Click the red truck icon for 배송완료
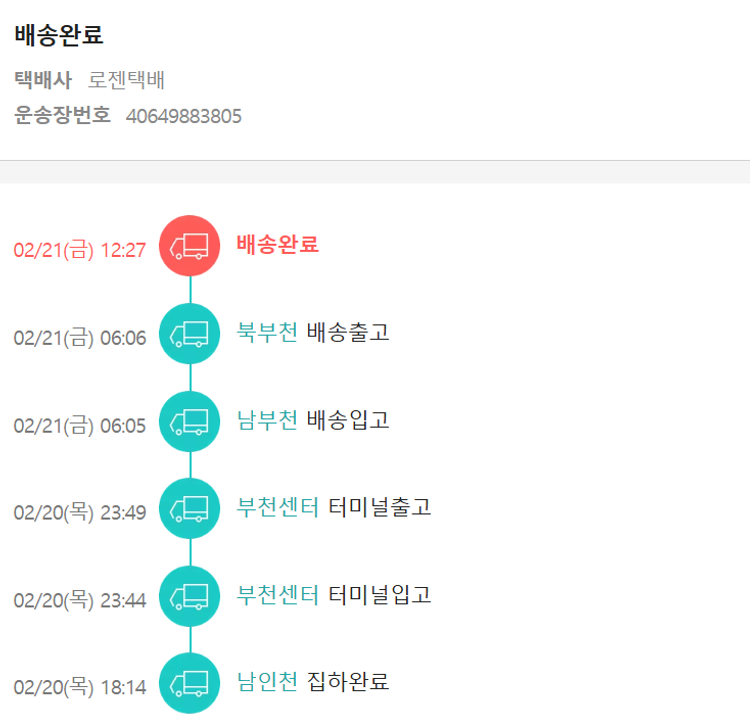The width and height of the screenshot is (750, 721). 189,245
